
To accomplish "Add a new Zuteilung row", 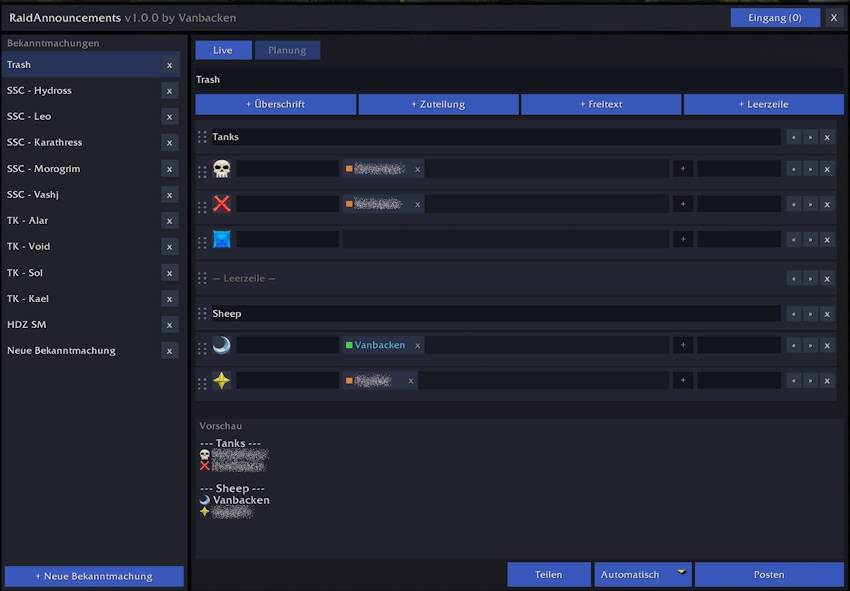I will [x=439, y=104].
